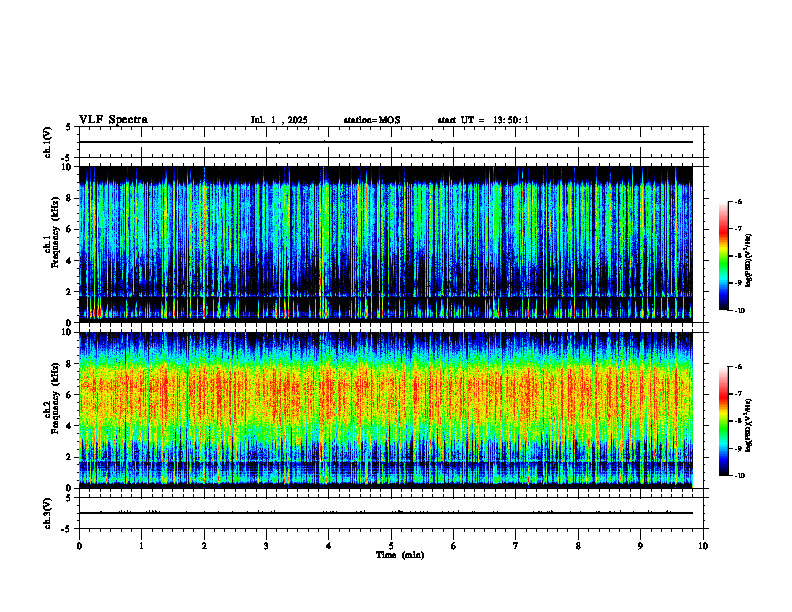Click the "6" tick on the time axis
Viewport: 792px width, 612px height.
pyautogui.click(x=454, y=546)
